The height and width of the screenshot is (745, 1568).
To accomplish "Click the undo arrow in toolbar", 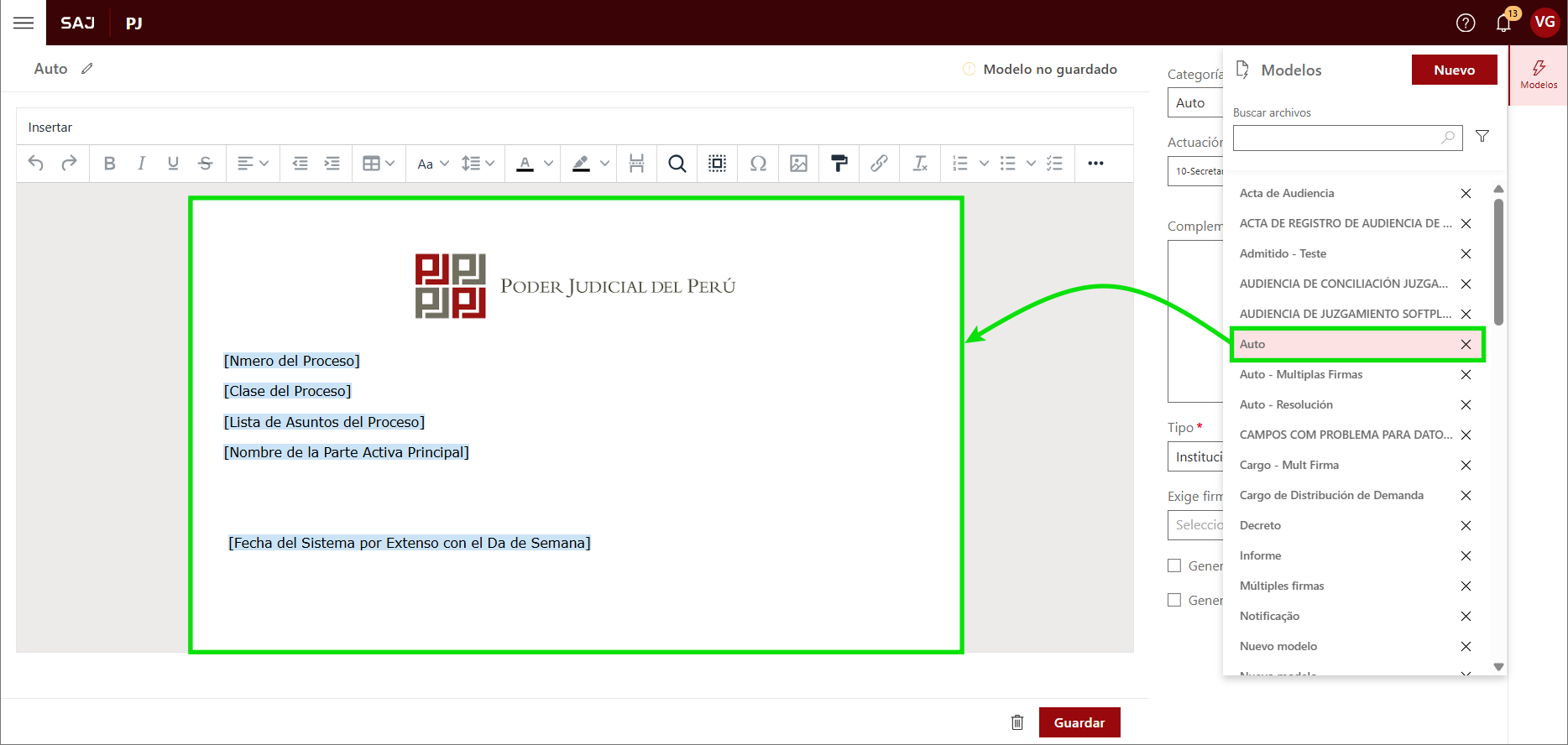I will (x=36, y=164).
